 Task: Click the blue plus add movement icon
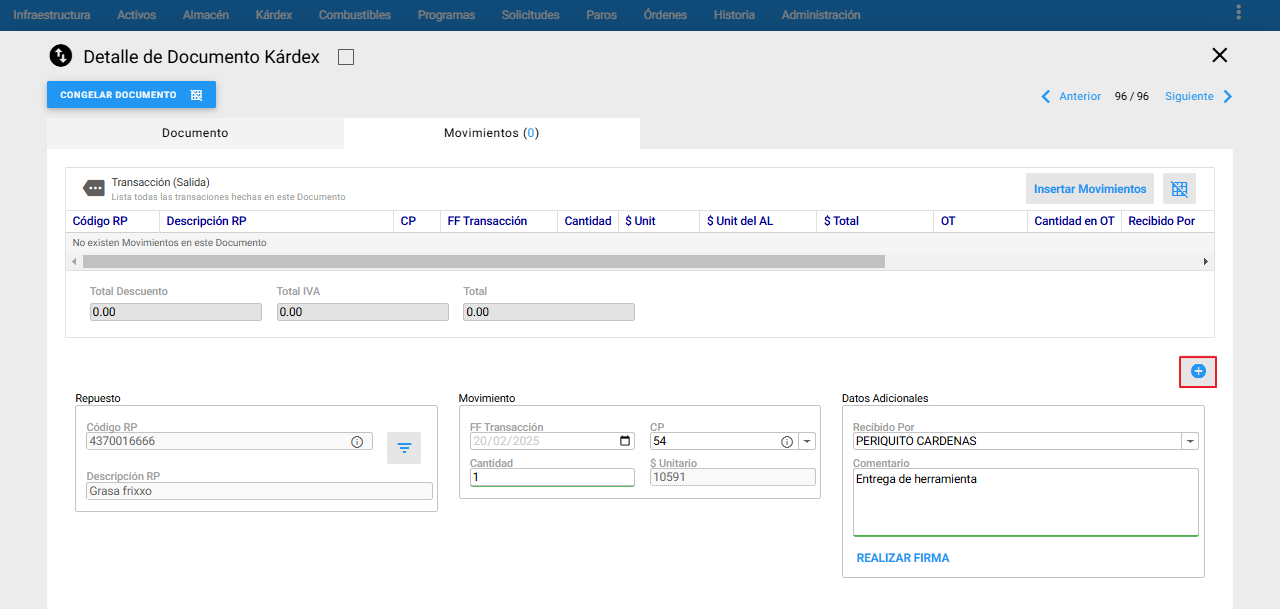click(x=1198, y=371)
